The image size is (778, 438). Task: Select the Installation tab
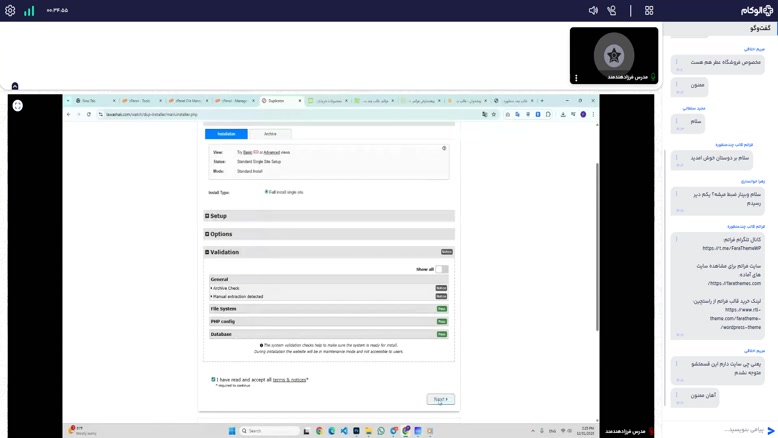[x=226, y=134]
